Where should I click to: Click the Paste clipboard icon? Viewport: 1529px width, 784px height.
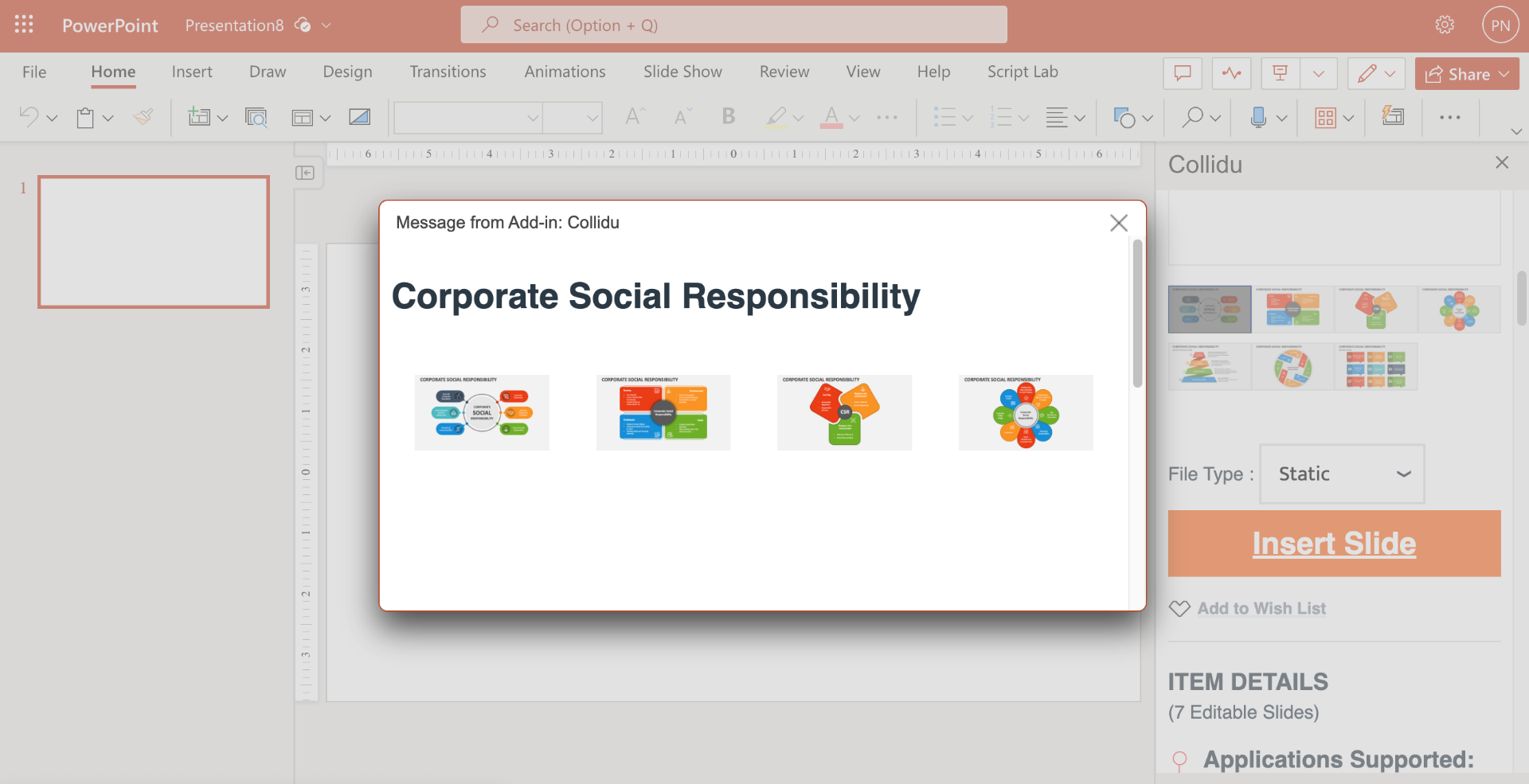coord(85,117)
